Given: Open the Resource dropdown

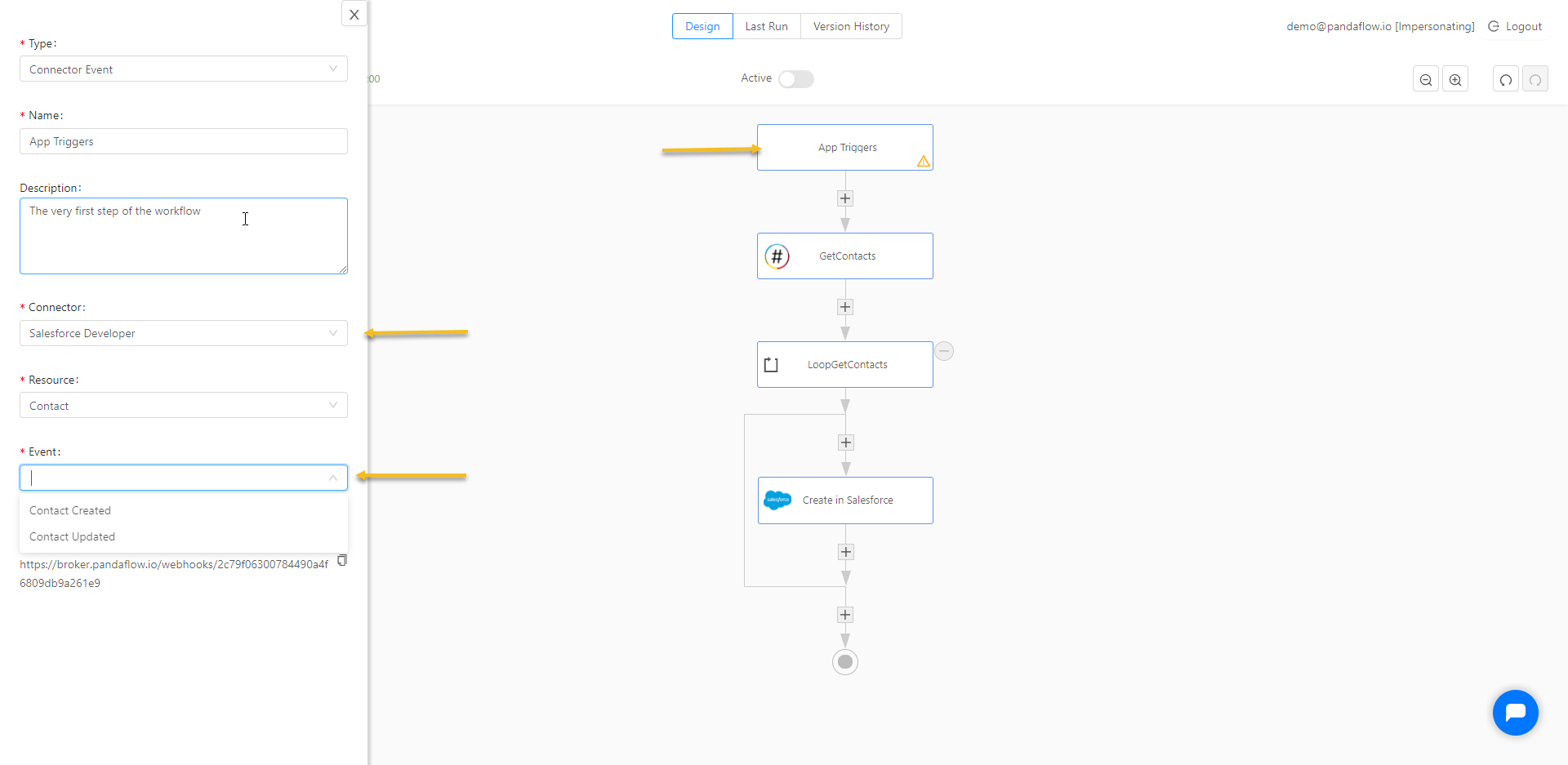Looking at the screenshot, I should [184, 406].
